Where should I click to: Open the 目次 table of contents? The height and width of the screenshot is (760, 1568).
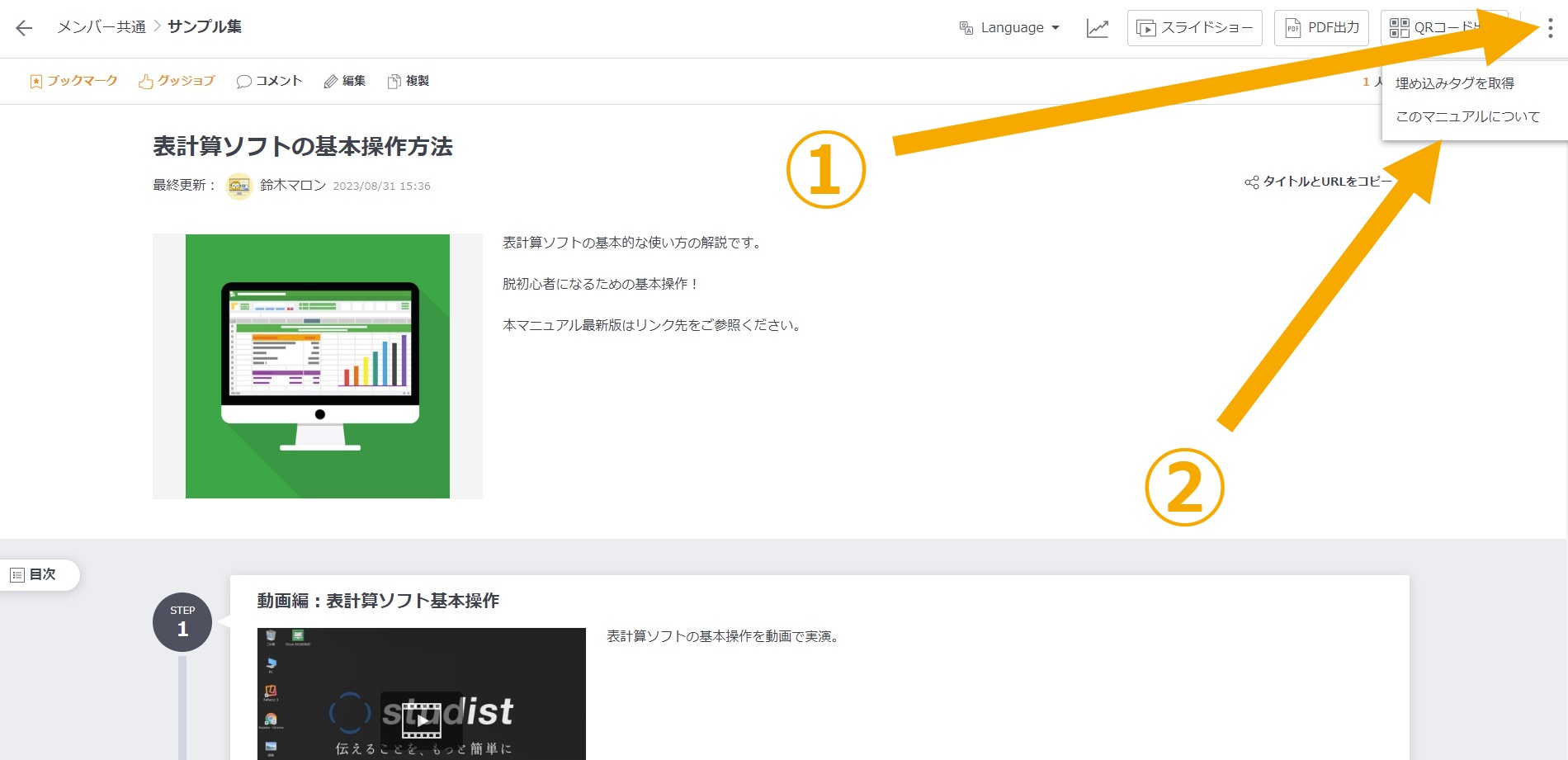tap(34, 574)
